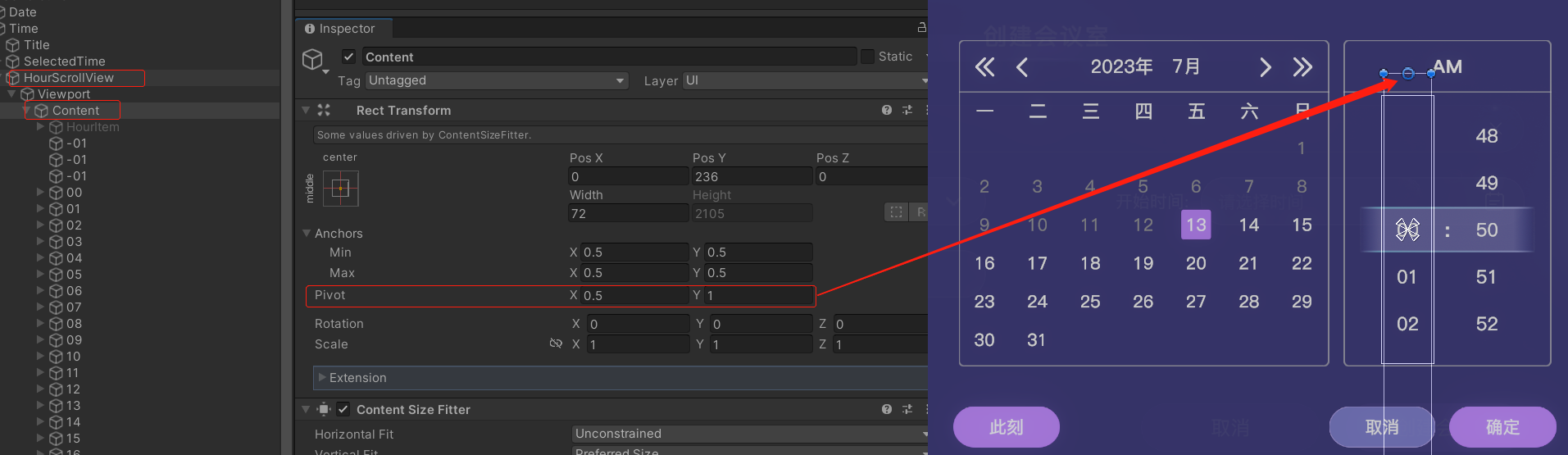
Task: Toggle the Scale constrain-proportions link icon
Action: pyautogui.click(x=556, y=344)
